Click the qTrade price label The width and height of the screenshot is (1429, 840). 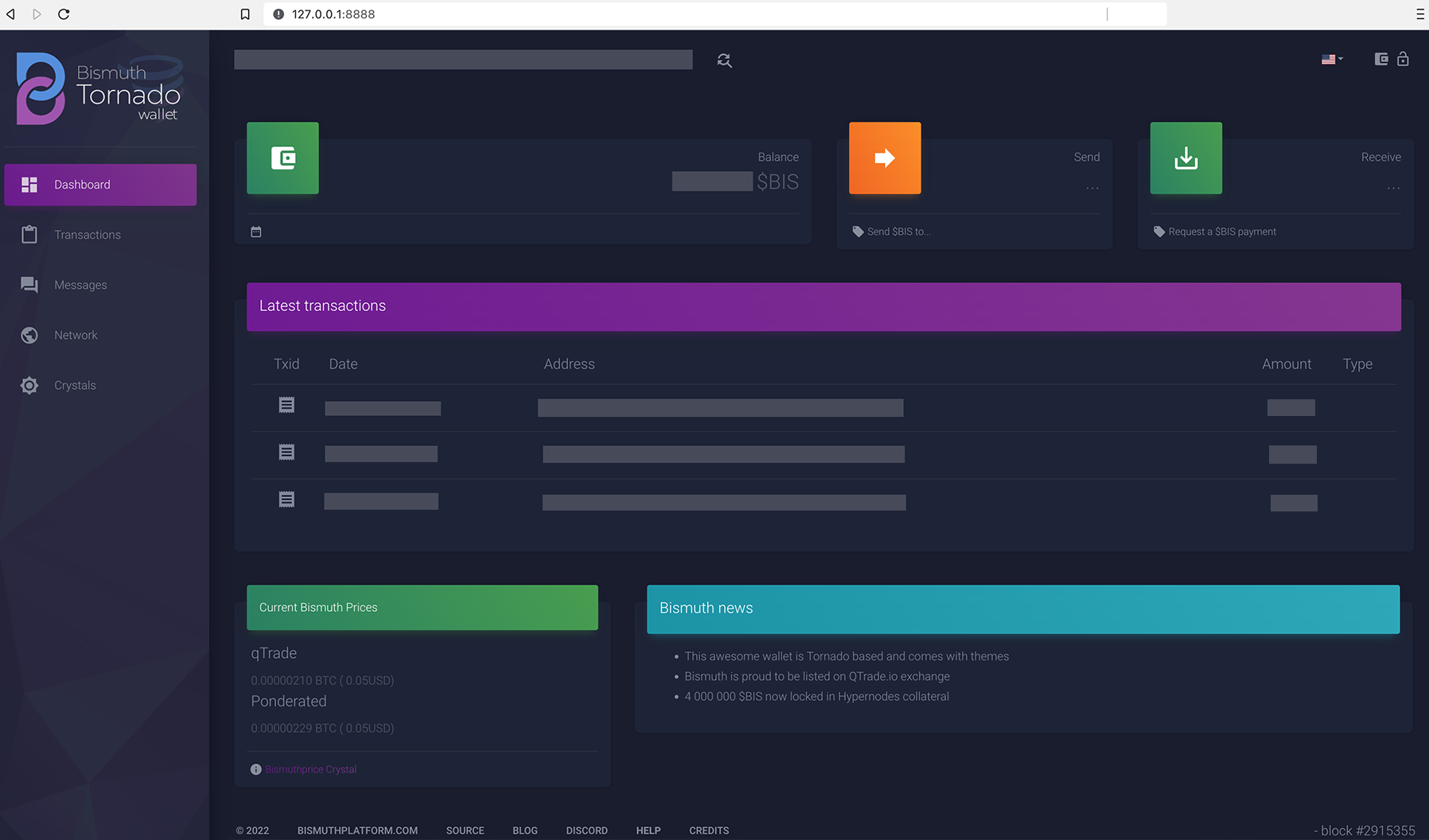click(x=274, y=653)
